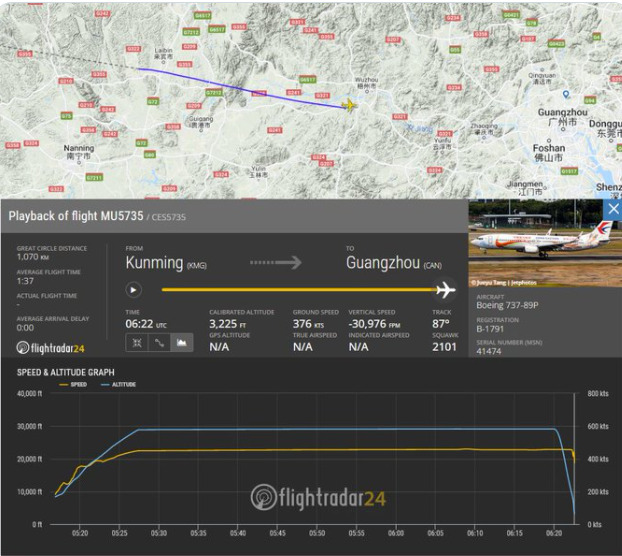Image resolution: width=622 pixels, height=556 pixels.
Task: Click the Guangzhou destination label in panel
Action: [x=383, y=263]
